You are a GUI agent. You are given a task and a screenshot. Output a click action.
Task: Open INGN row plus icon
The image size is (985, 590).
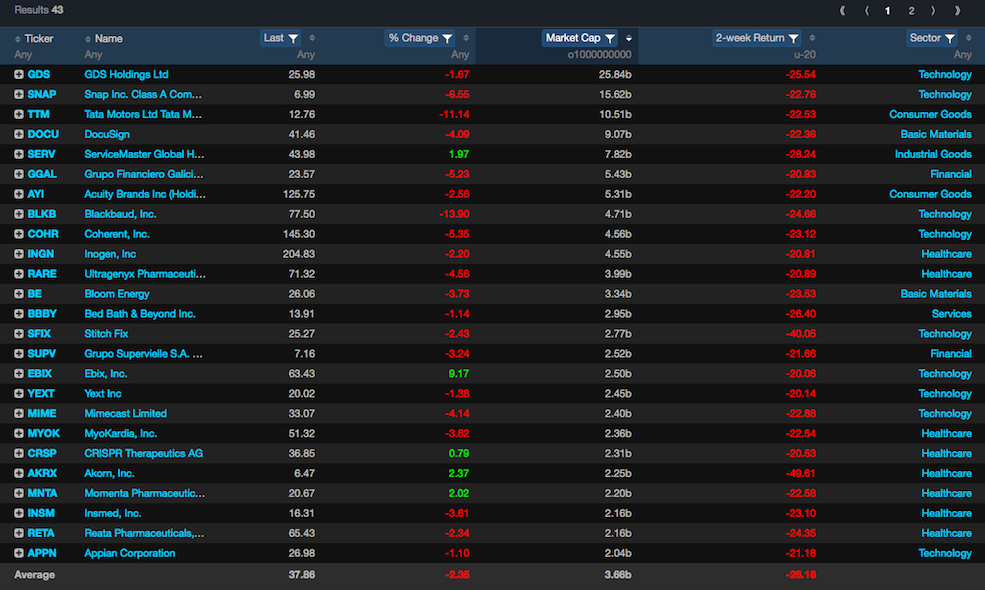click(19, 254)
